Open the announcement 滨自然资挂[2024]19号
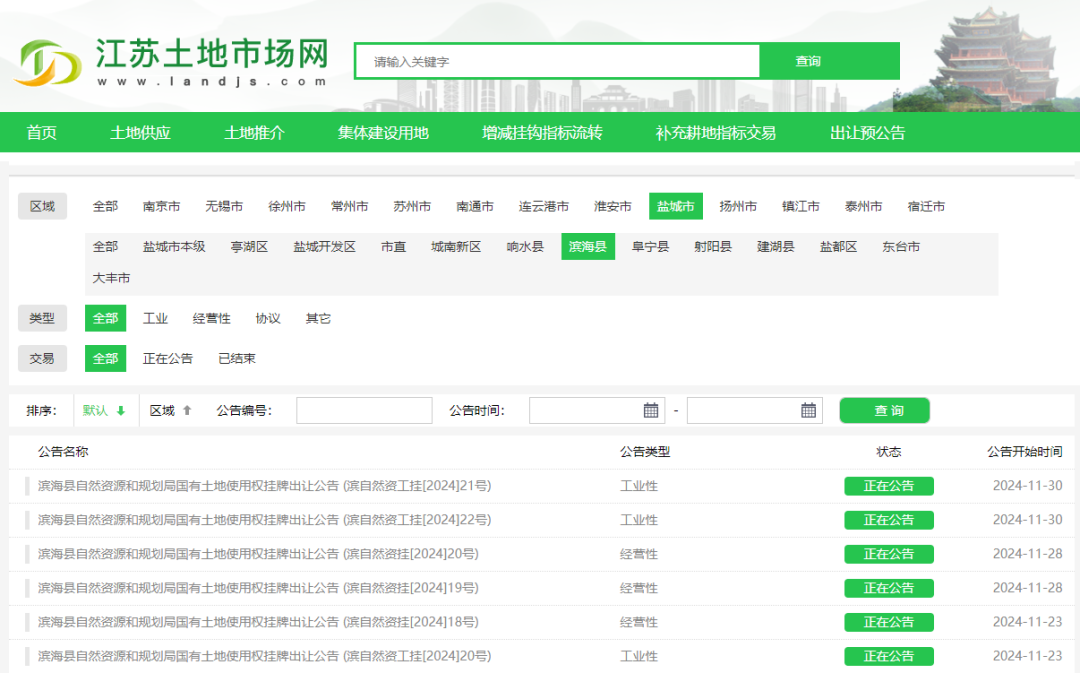 point(258,588)
